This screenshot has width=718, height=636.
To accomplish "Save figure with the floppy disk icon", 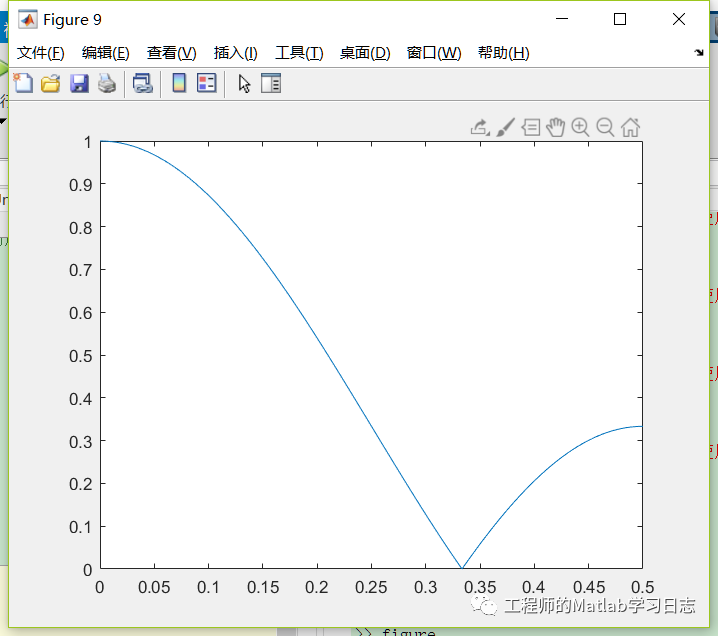I will coord(79,83).
